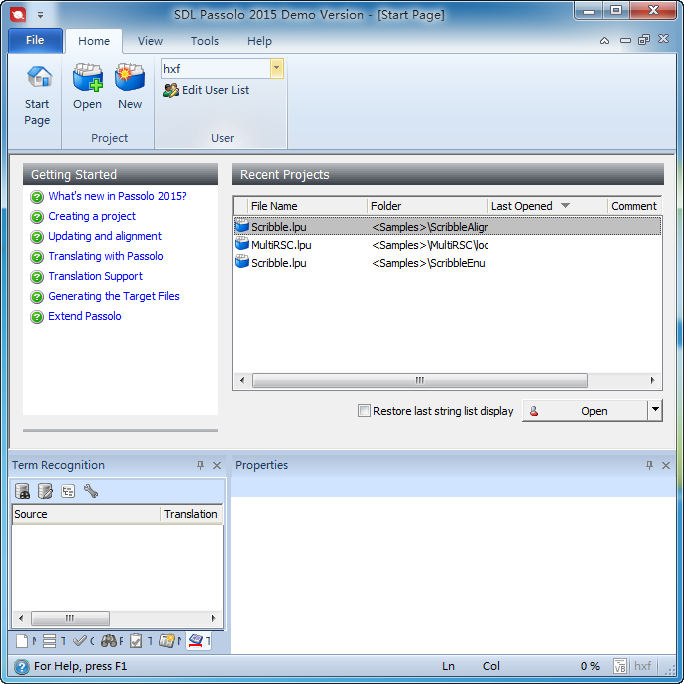Select the MultiRSC.lpu file name
684x684 pixels.
pos(281,245)
